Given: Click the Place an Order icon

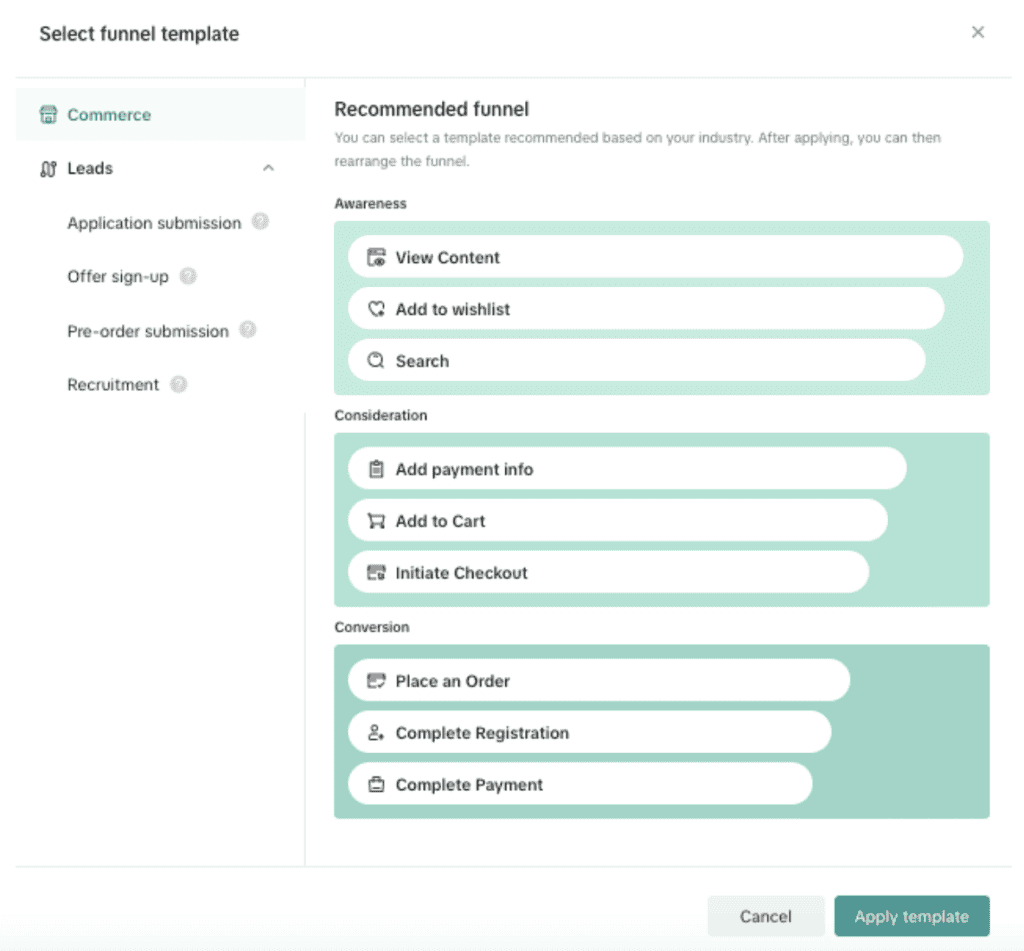Looking at the screenshot, I should [376, 681].
